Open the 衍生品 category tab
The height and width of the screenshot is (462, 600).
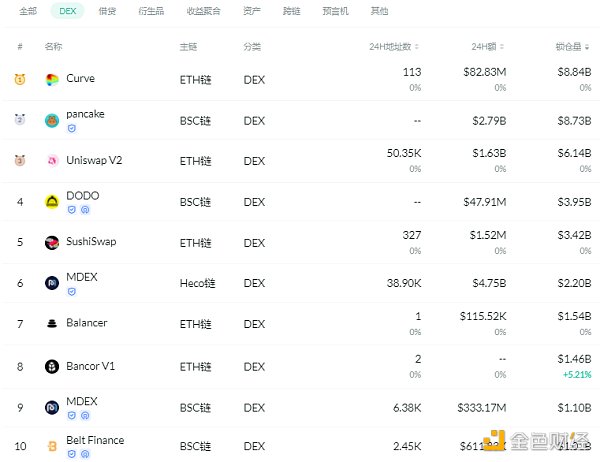point(151,11)
